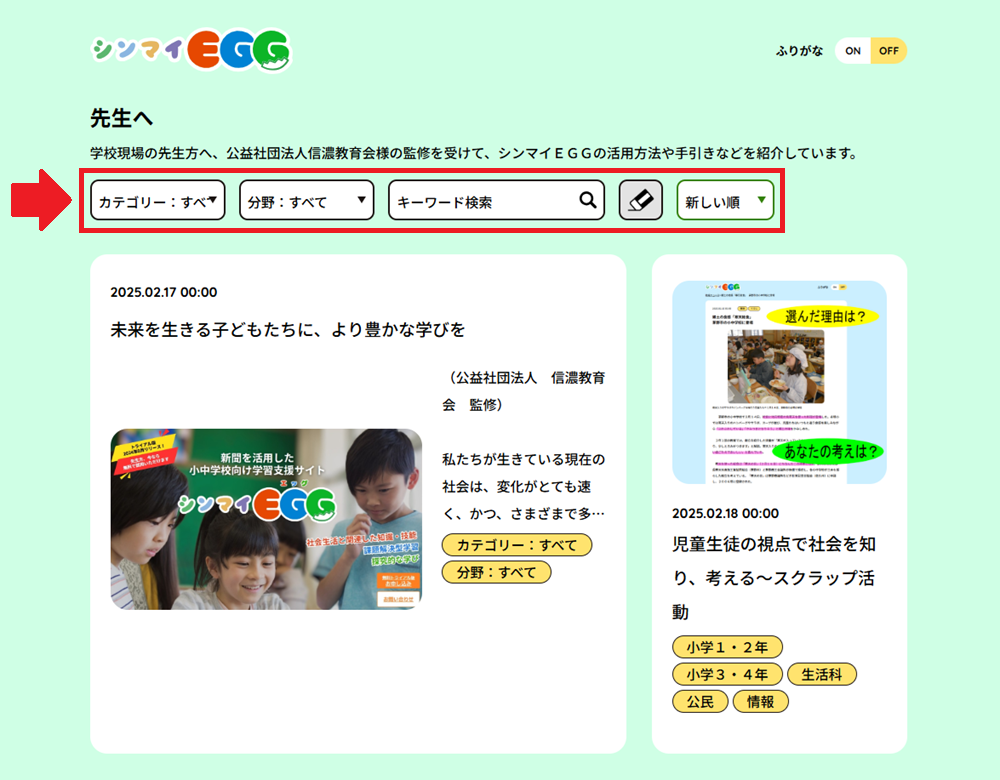This screenshot has height=780, width=1000.
Task: Open the 新しい順 sort dropdown
Action: (725, 200)
